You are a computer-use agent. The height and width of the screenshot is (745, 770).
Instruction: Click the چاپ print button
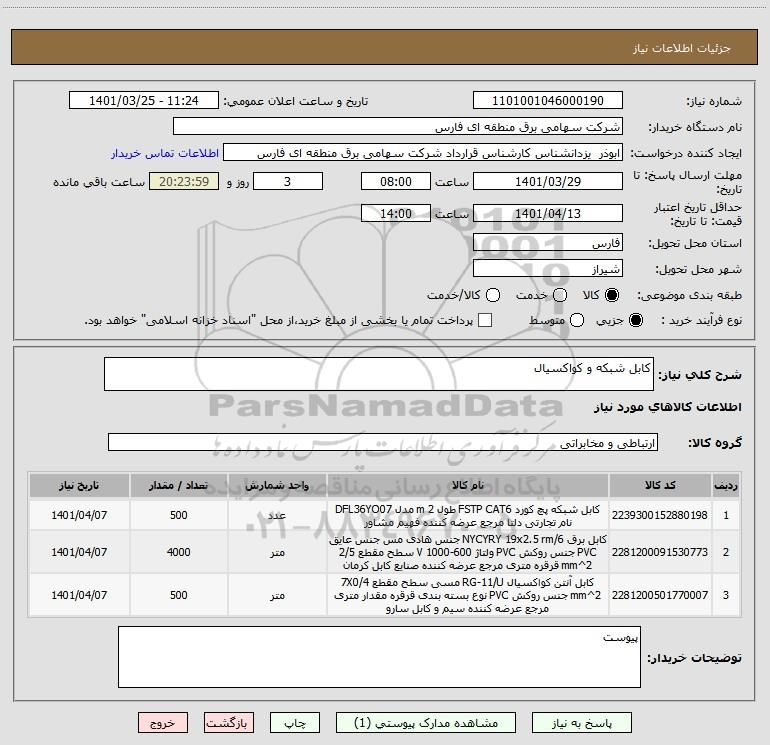click(x=295, y=723)
